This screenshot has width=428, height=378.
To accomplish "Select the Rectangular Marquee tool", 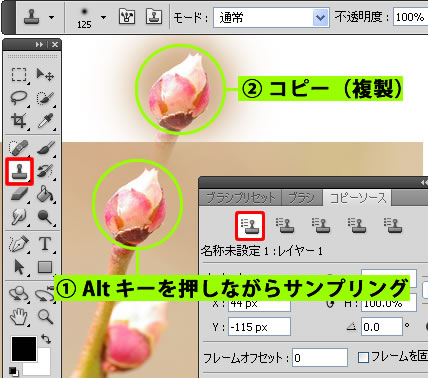I will click(19, 75).
